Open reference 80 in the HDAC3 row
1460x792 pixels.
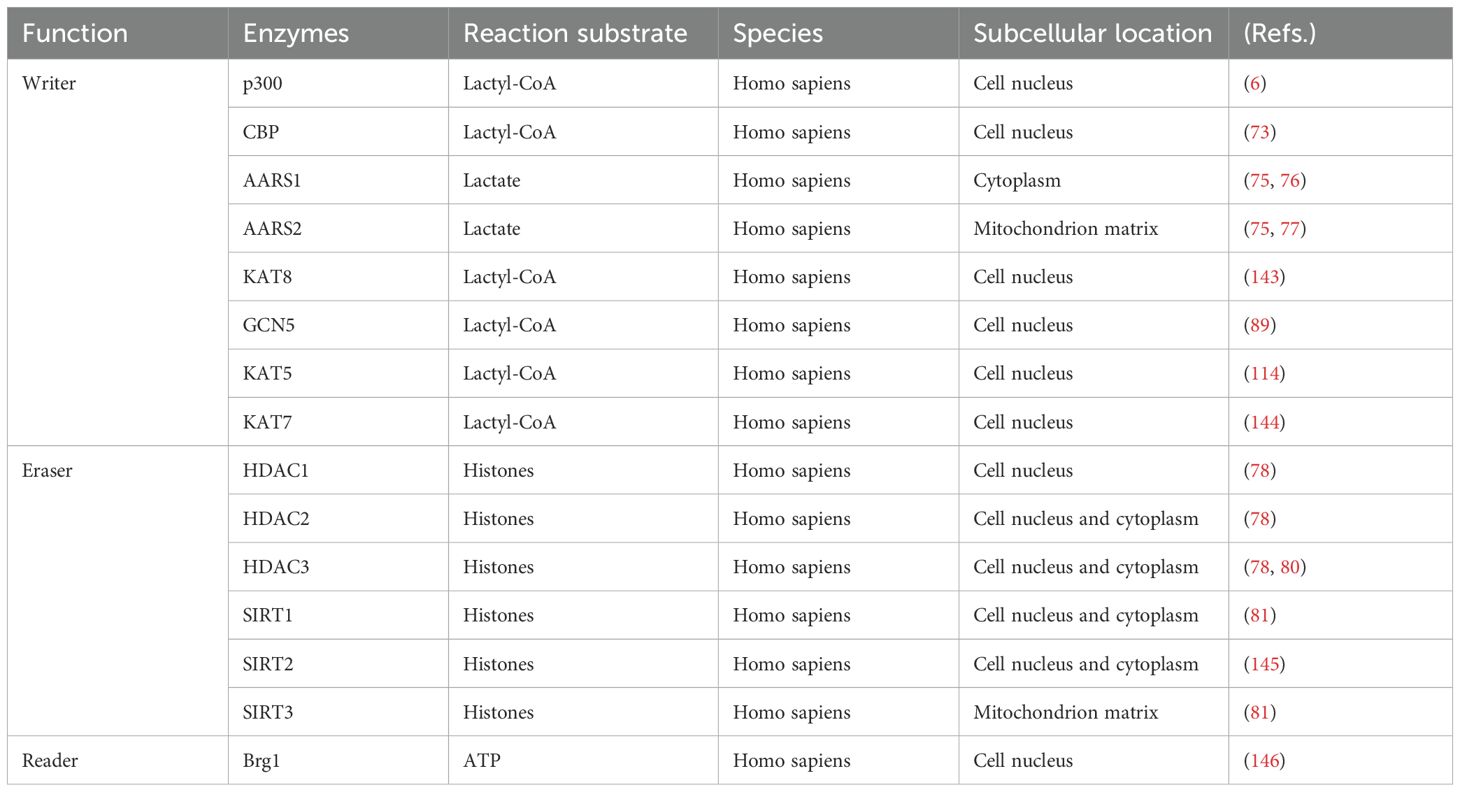coord(1290,567)
